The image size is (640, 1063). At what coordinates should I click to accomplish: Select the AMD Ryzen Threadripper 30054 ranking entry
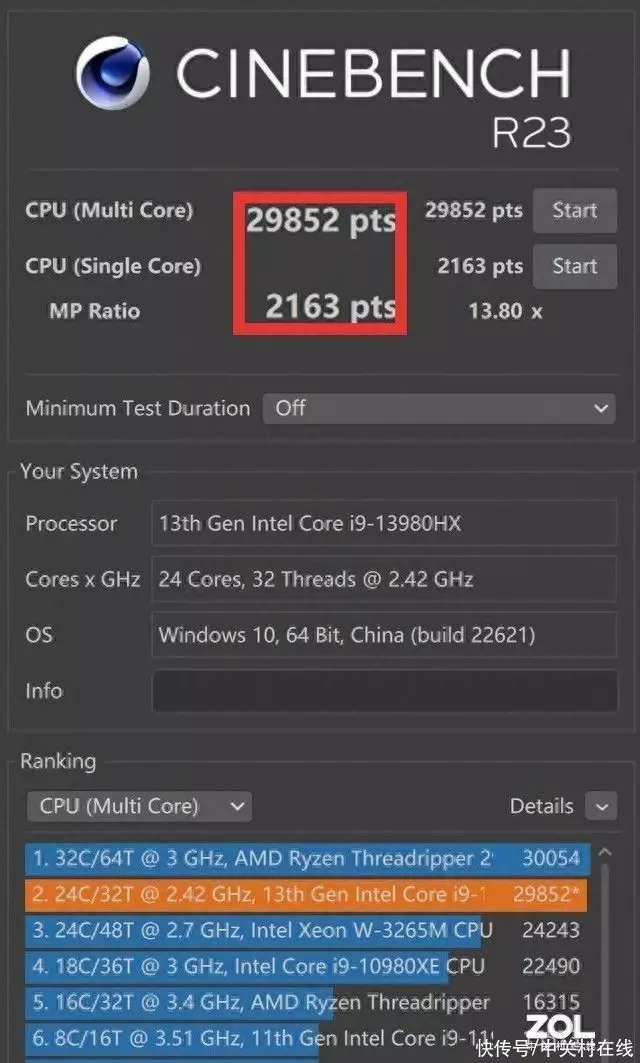(308, 859)
